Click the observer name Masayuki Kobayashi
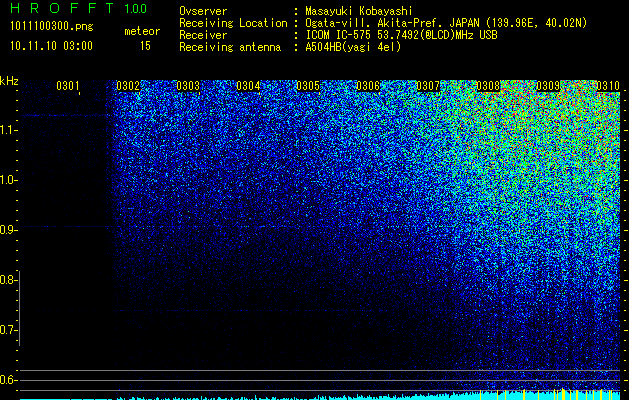This screenshot has width=629, height=400. click(x=359, y=11)
